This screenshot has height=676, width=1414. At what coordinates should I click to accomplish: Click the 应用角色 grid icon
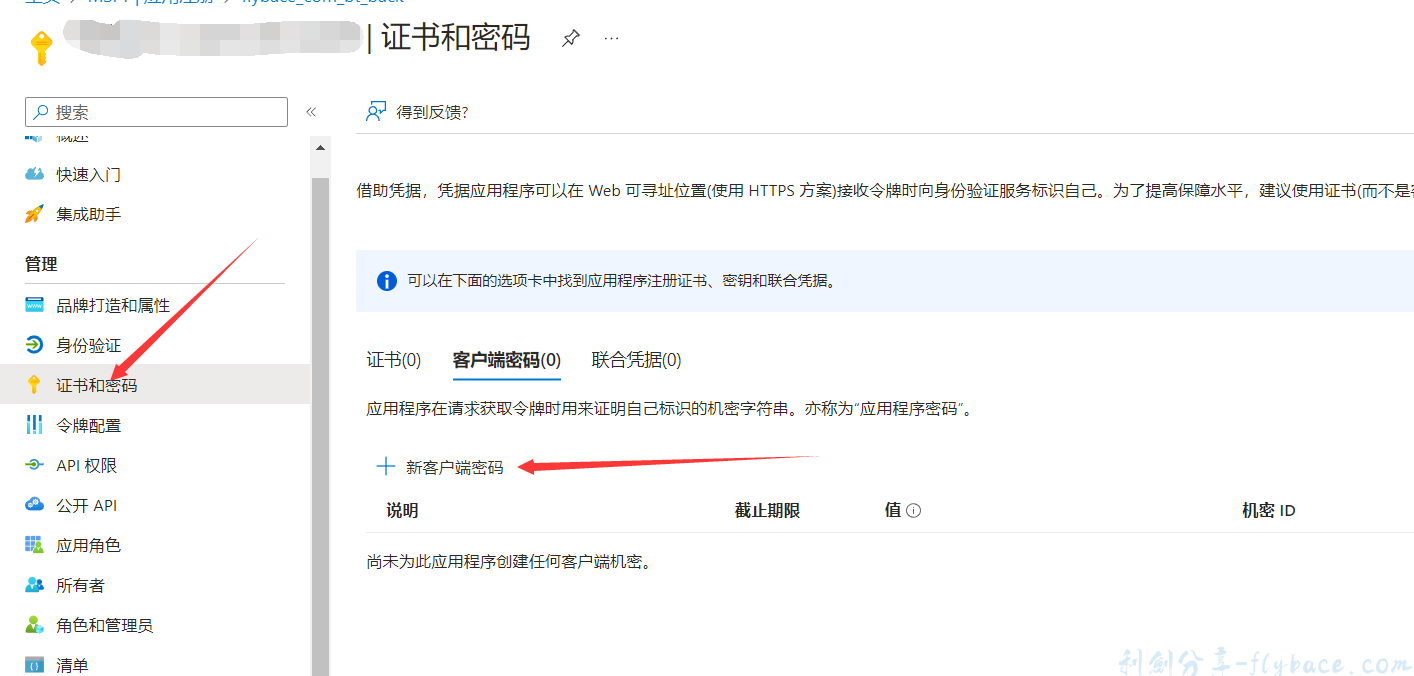tap(35, 545)
